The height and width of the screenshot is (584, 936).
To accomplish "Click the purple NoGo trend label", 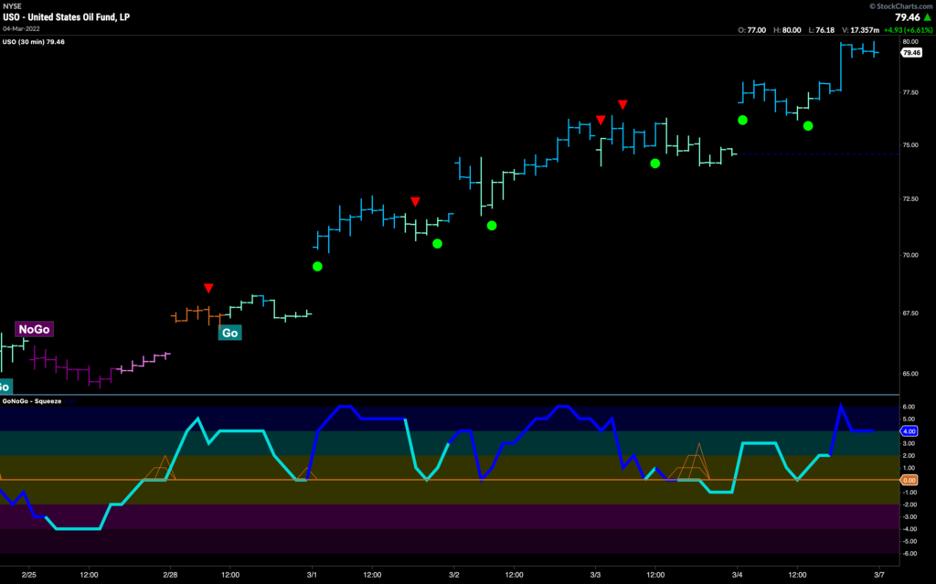I will 33,329.
